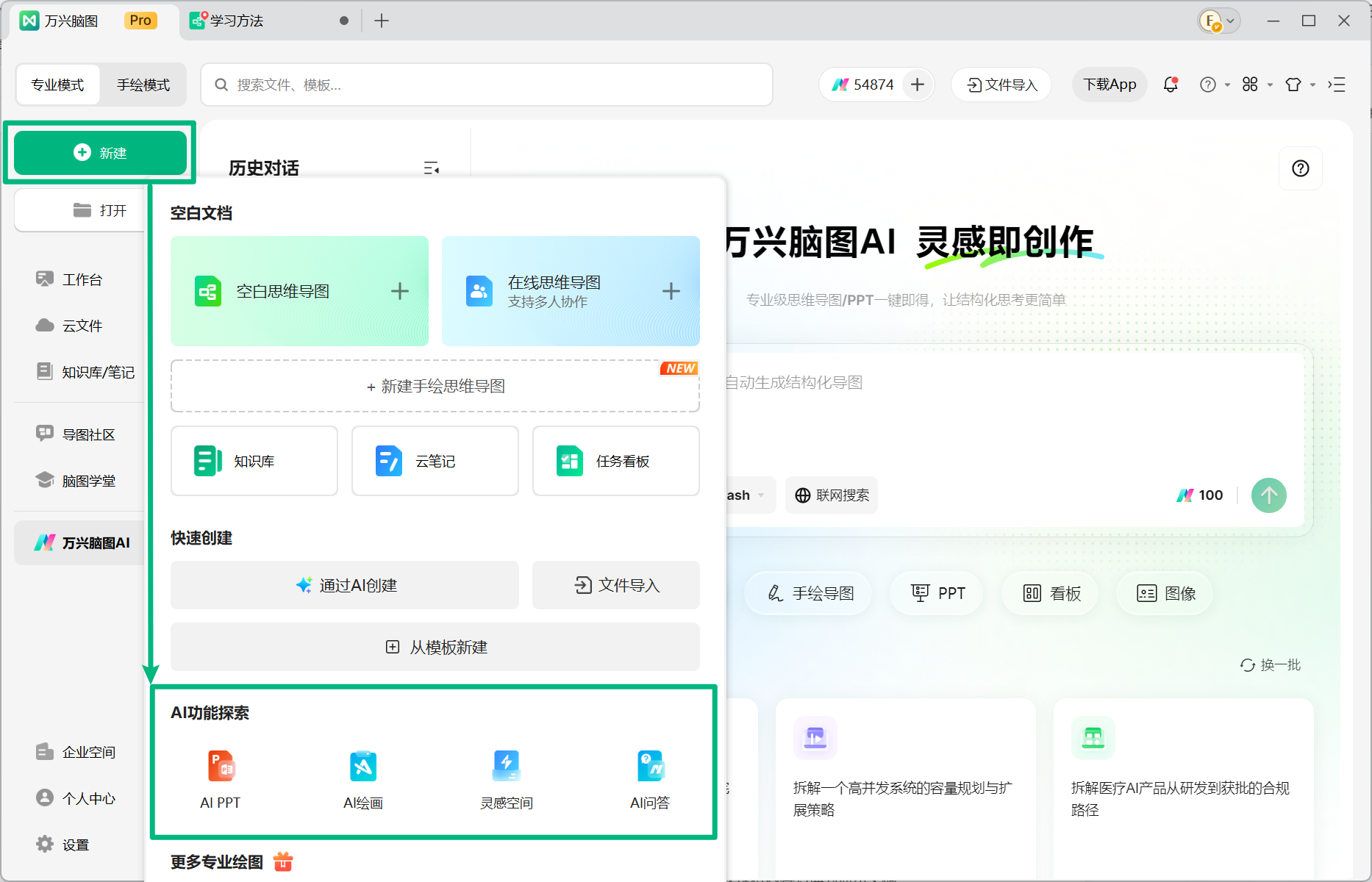Switch to 学习方法 document tab
This screenshot has height=882, width=1372.
pyautogui.click(x=269, y=21)
